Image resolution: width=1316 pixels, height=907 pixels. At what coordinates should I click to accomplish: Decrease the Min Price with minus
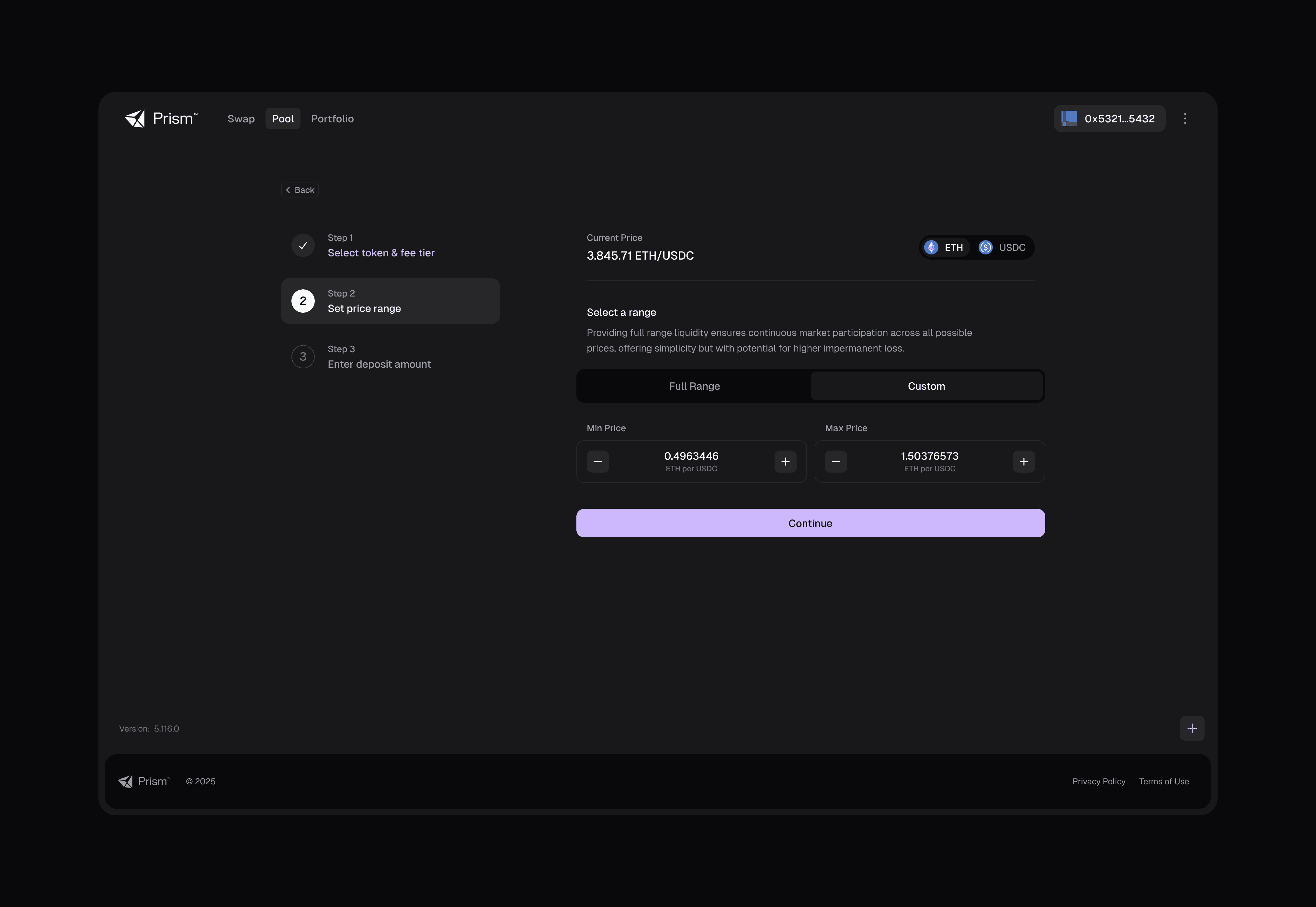pyautogui.click(x=597, y=462)
